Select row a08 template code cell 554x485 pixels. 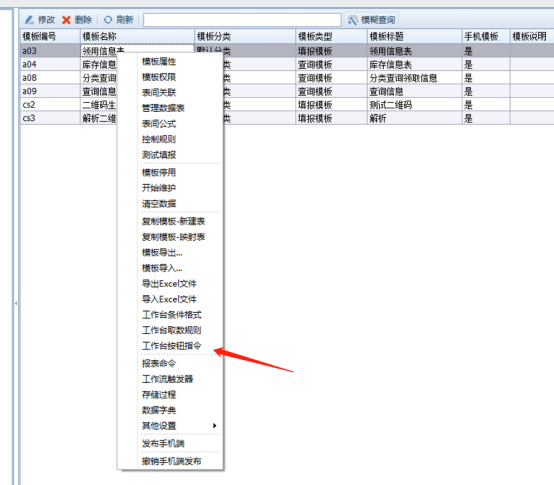pos(50,78)
